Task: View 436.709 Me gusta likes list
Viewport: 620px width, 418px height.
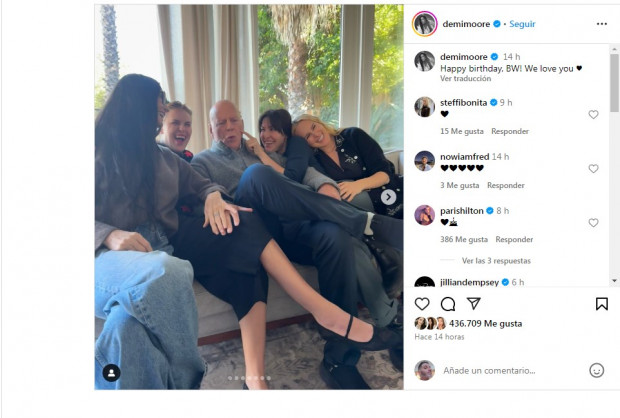Action: tap(486, 324)
